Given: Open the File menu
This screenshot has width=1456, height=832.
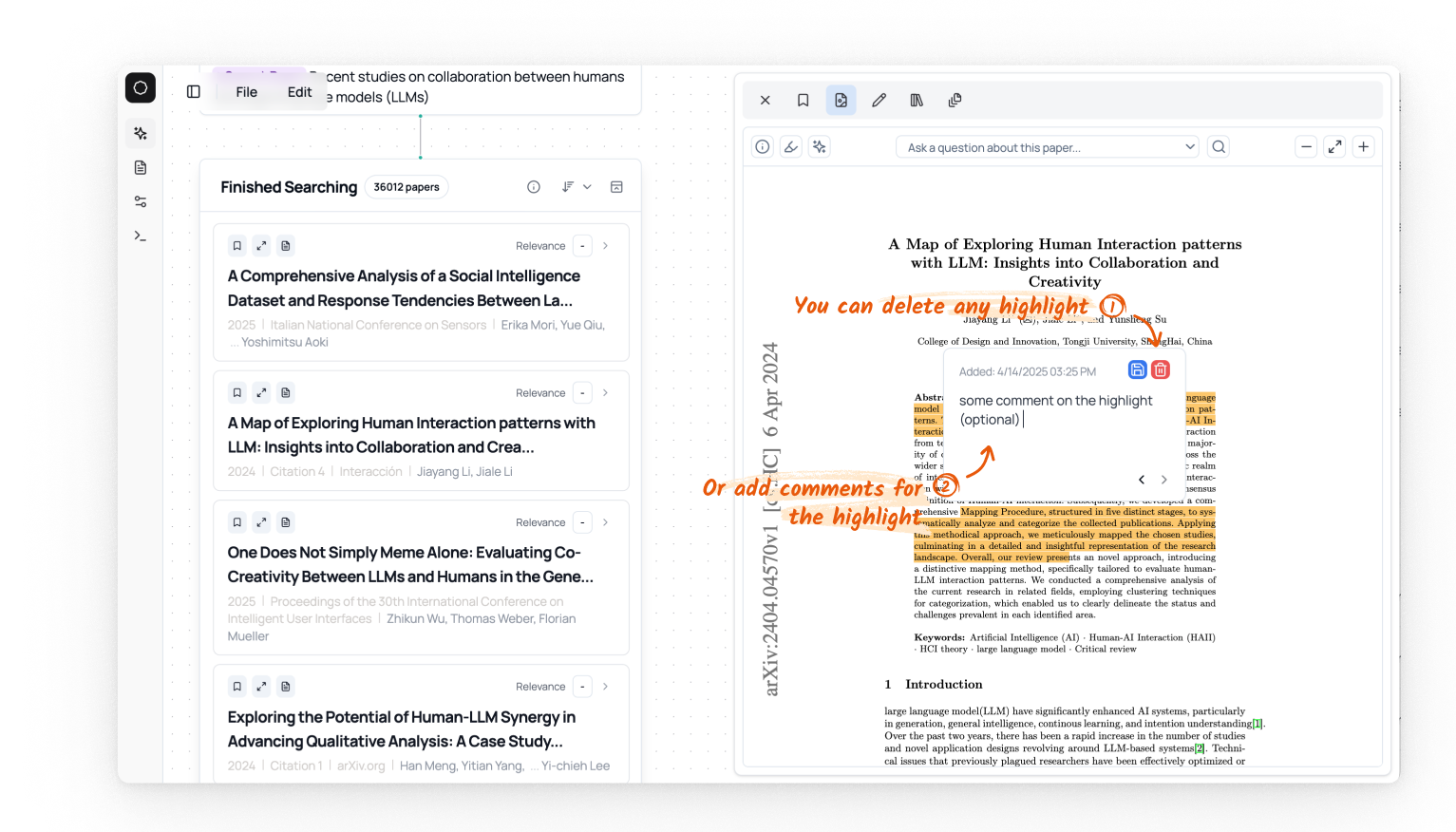Looking at the screenshot, I should click(246, 92).
